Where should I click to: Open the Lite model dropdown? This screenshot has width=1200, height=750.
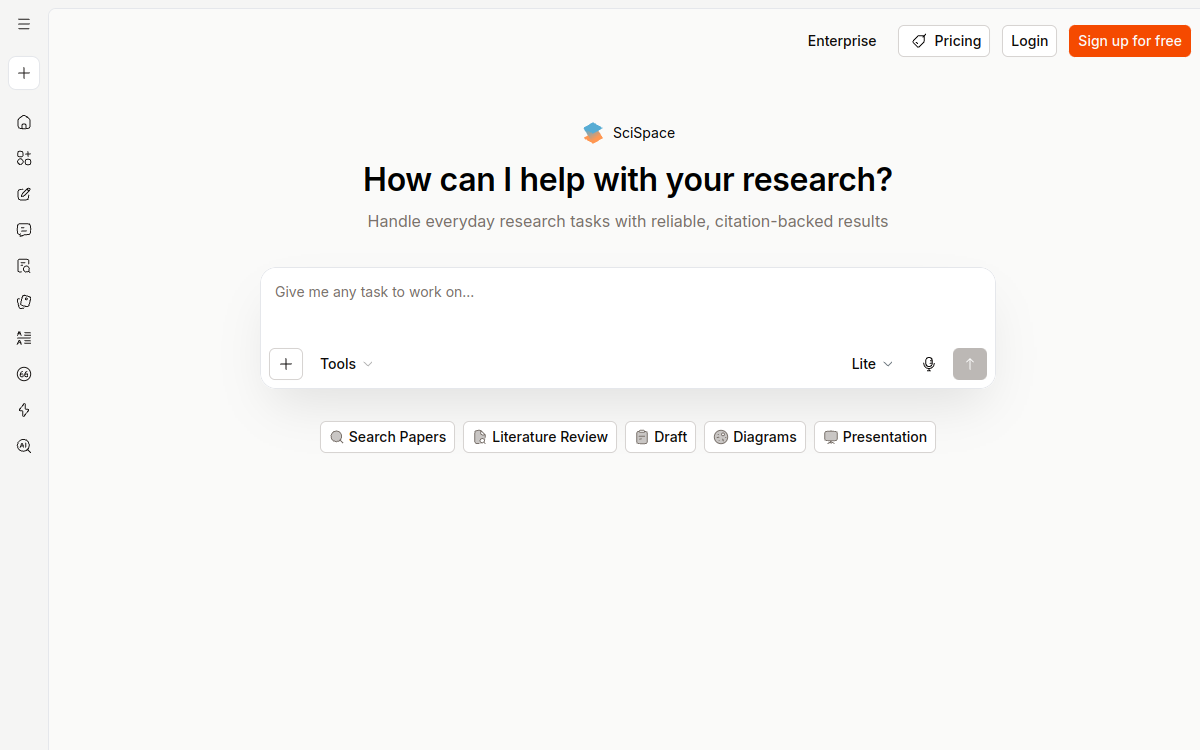pyautogui.click(x=872, y=364)
